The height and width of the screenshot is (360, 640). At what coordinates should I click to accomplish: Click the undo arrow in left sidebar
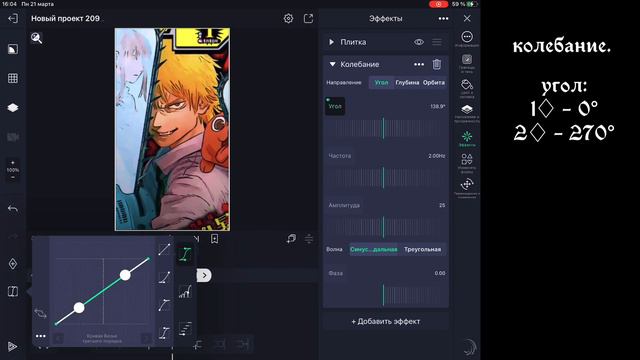13,209
